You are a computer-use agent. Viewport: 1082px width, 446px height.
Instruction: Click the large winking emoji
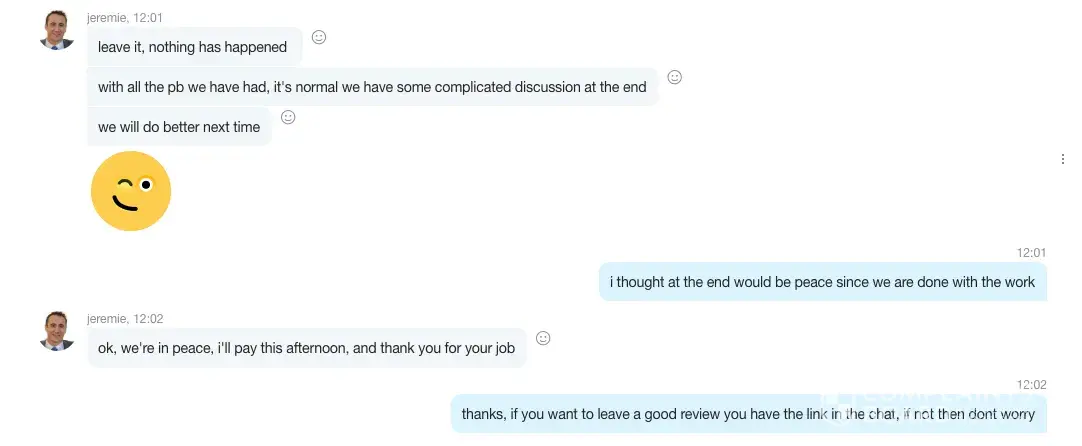131,191
